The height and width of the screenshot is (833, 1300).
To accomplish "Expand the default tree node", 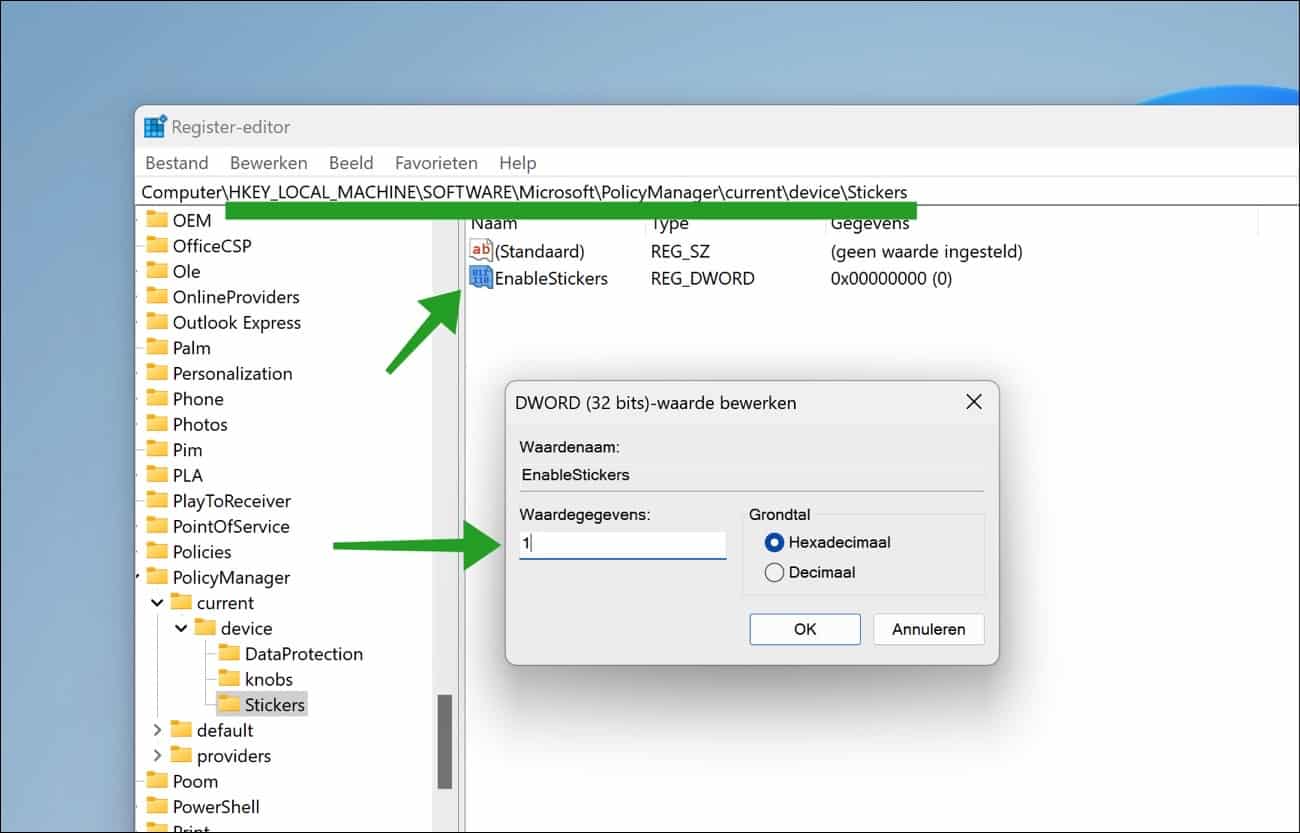I will tap(157, 731).
